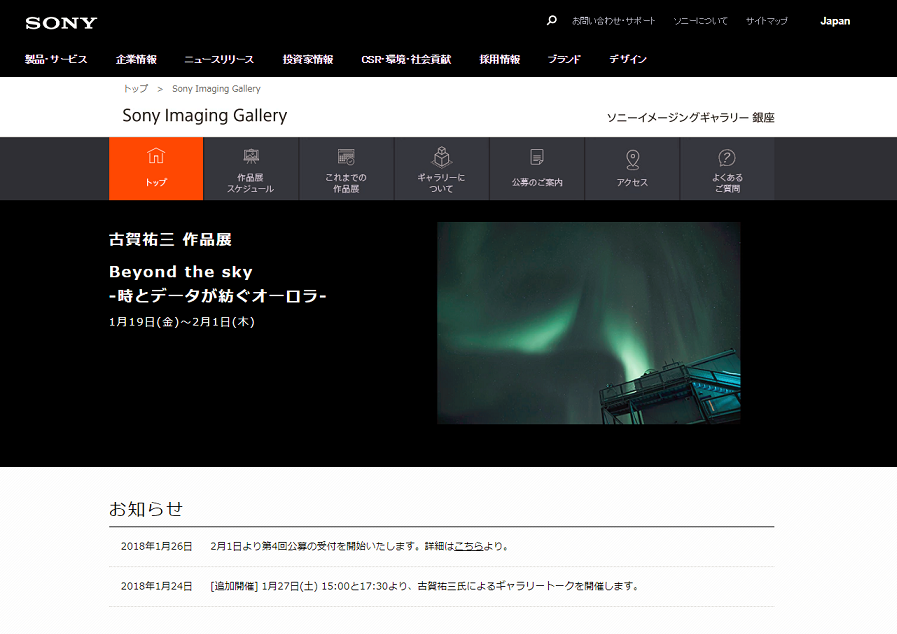
Task: Click the 2018年1月24日 news date
Action: [x=156, y=586]
